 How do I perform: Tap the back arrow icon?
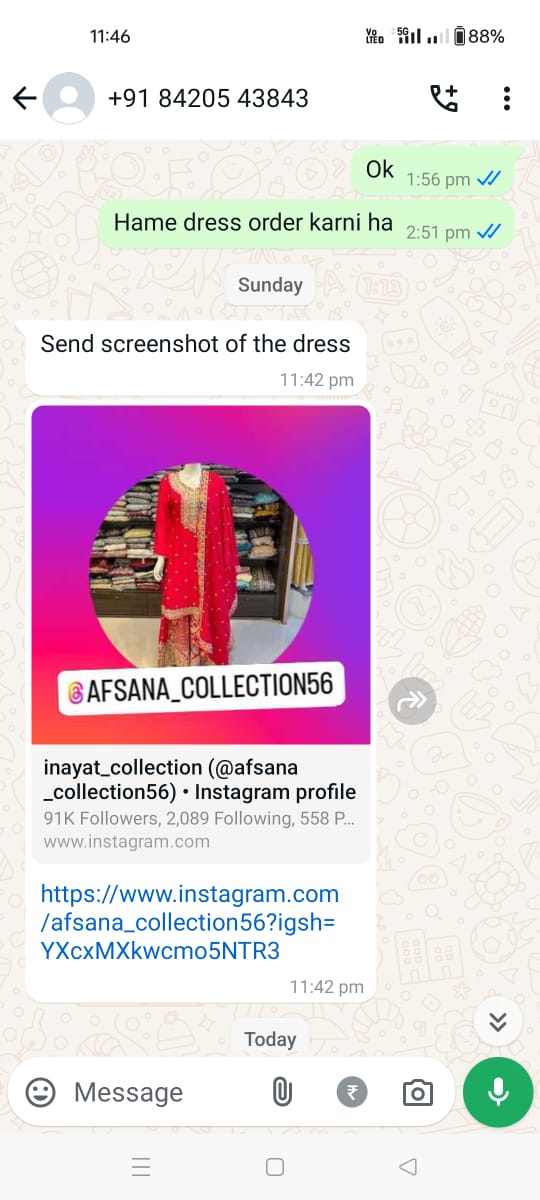[25, 98]
